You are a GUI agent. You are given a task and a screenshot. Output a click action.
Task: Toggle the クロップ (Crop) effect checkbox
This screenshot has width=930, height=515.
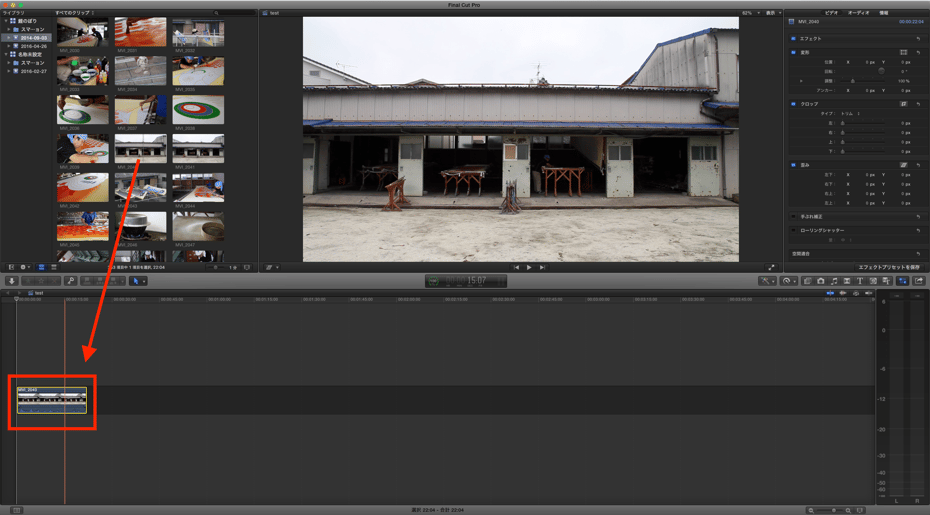coord(794,103)
